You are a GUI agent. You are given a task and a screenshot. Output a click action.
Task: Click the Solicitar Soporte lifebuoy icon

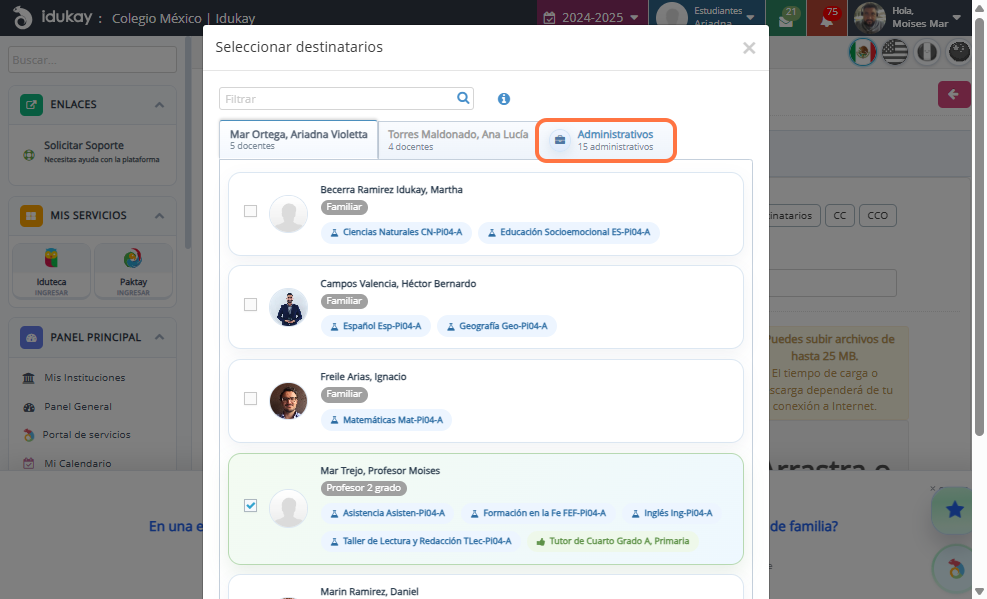point(29,155)
